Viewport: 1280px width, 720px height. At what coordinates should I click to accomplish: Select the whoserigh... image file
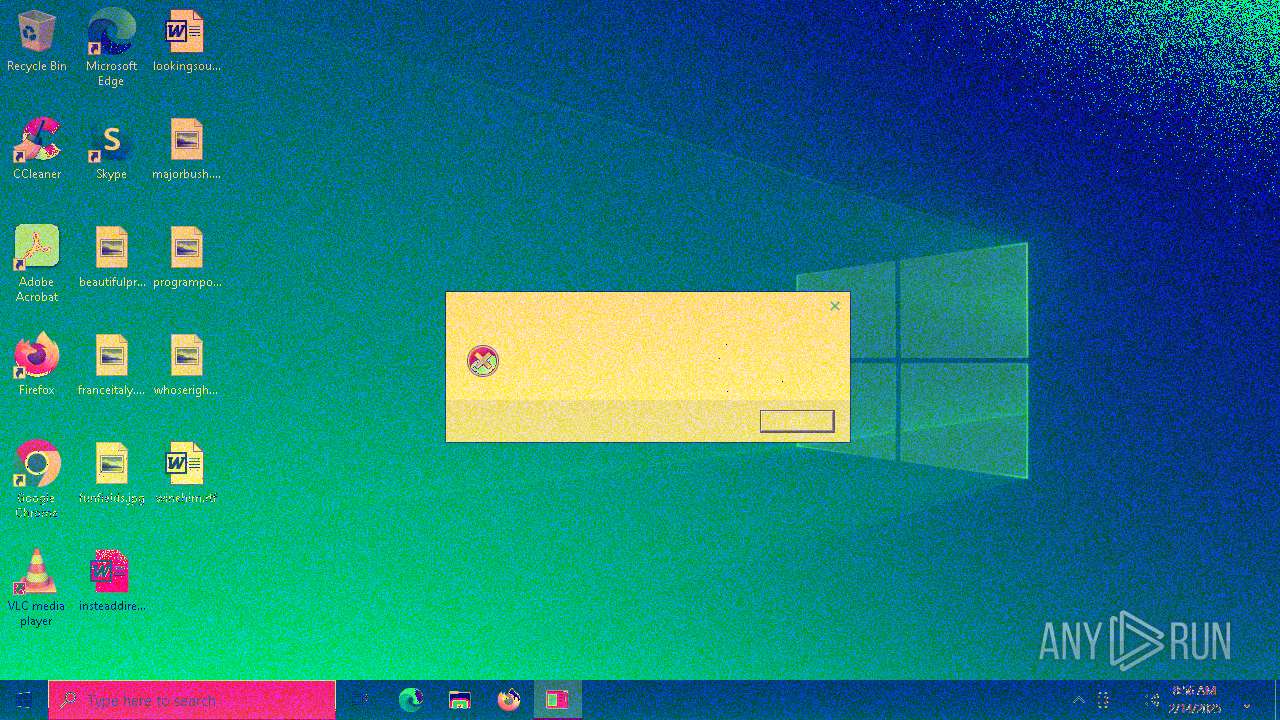[x=186, y=365]
